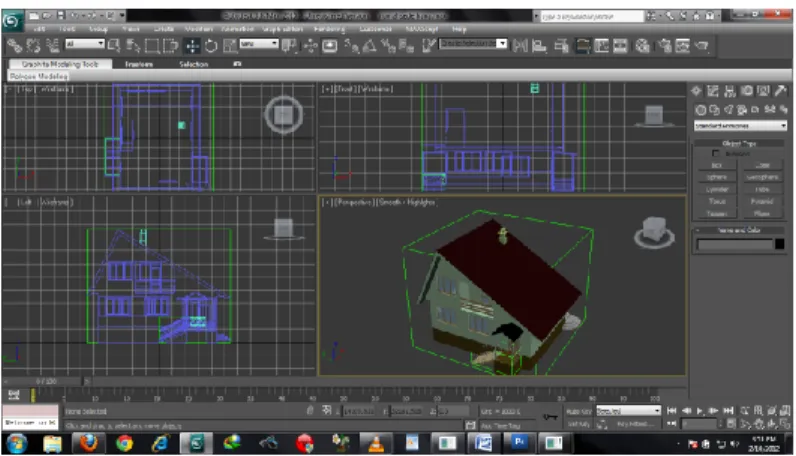Viewport: 796px width, 456px height.
Task: Click the Select and Manipulate icon
Action: tap(310, 46)
